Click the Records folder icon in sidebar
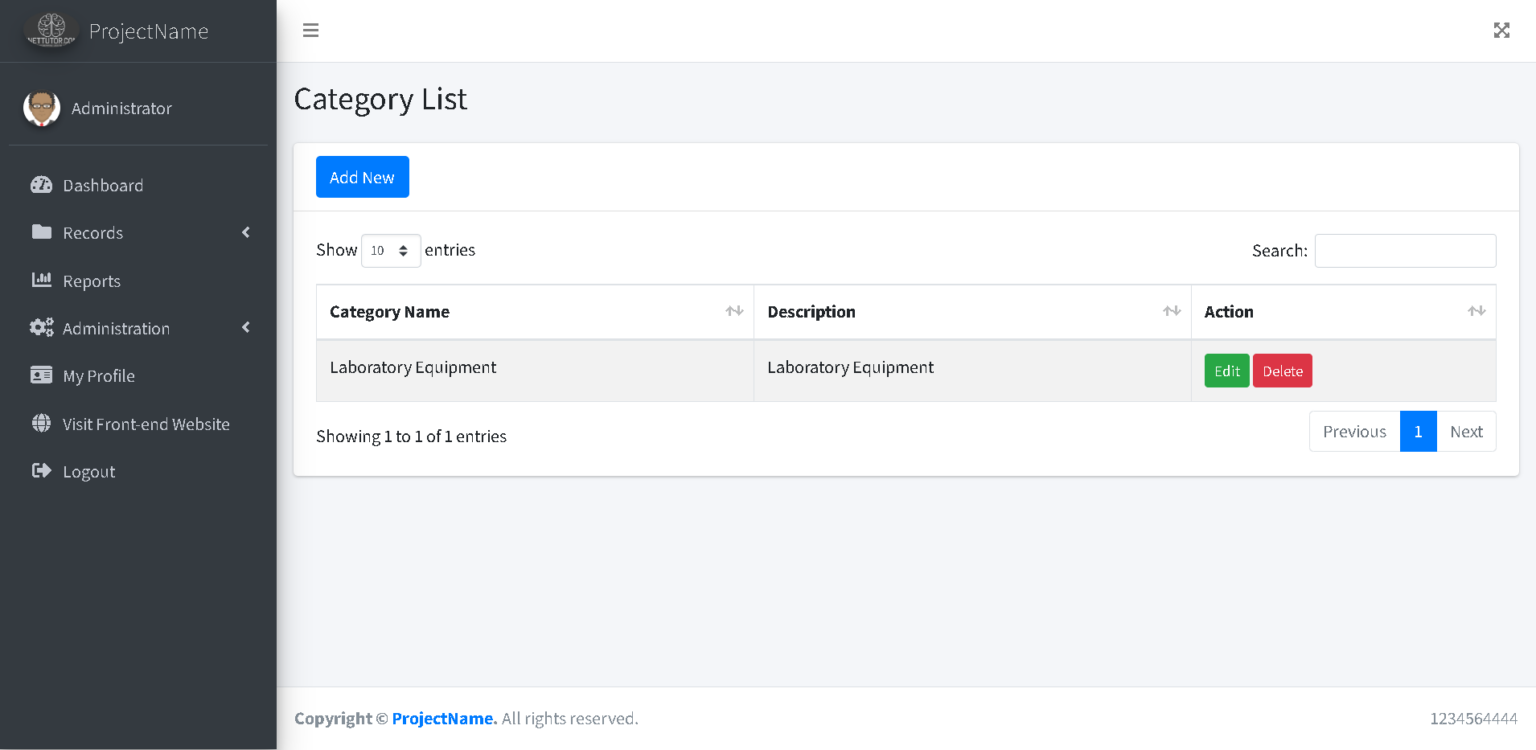1536x750 pixels. tap(41, 232)
